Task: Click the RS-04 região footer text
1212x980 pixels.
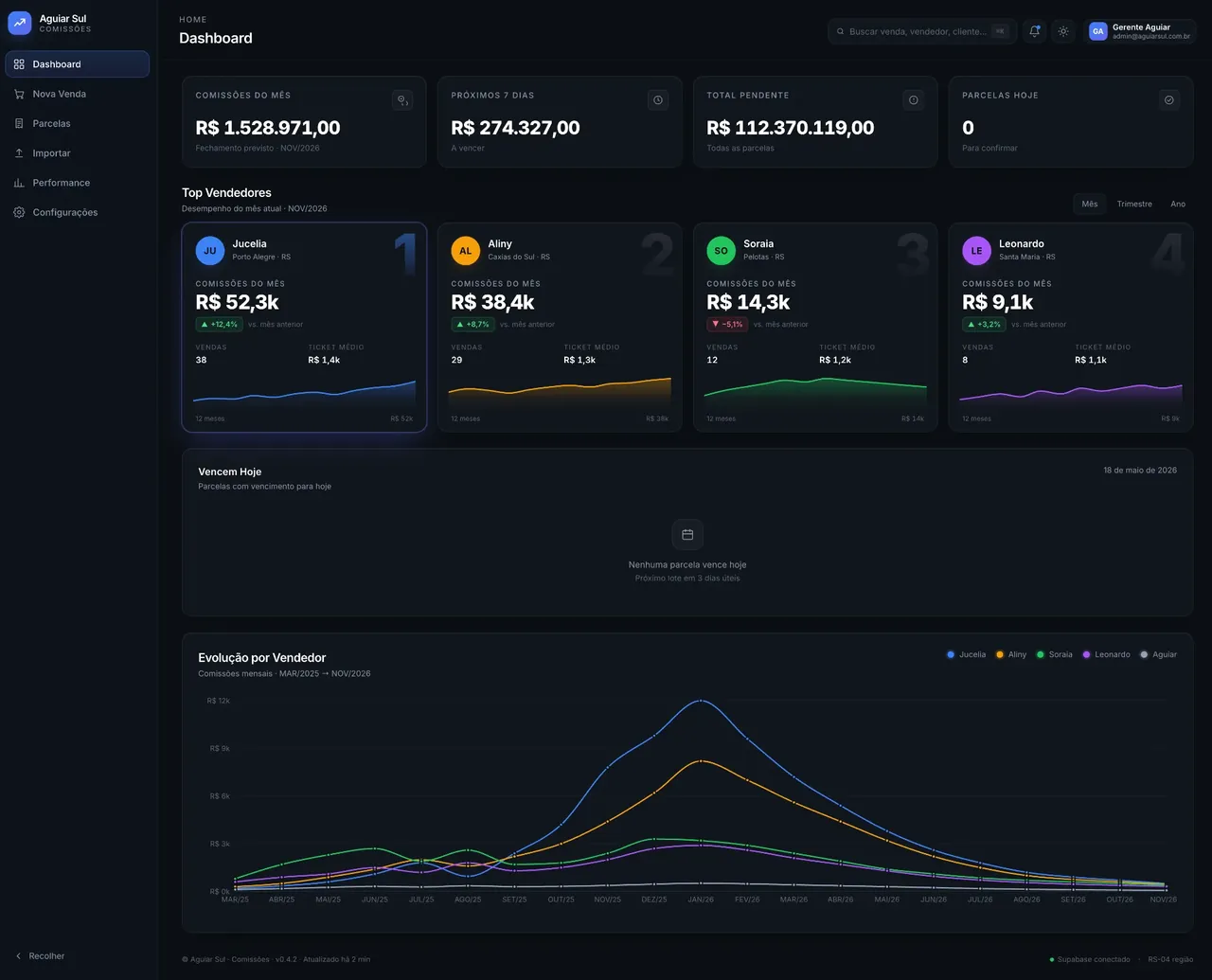Action: [1170, 960]
